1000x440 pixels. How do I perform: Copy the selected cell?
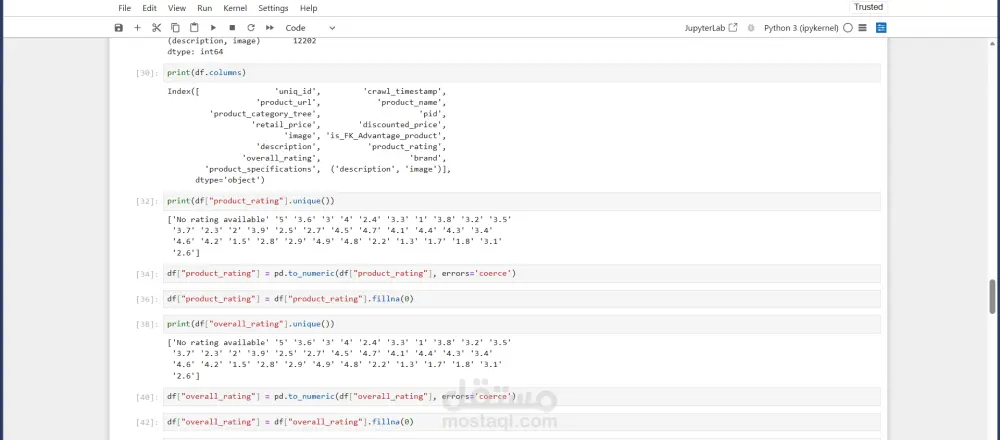175,28
